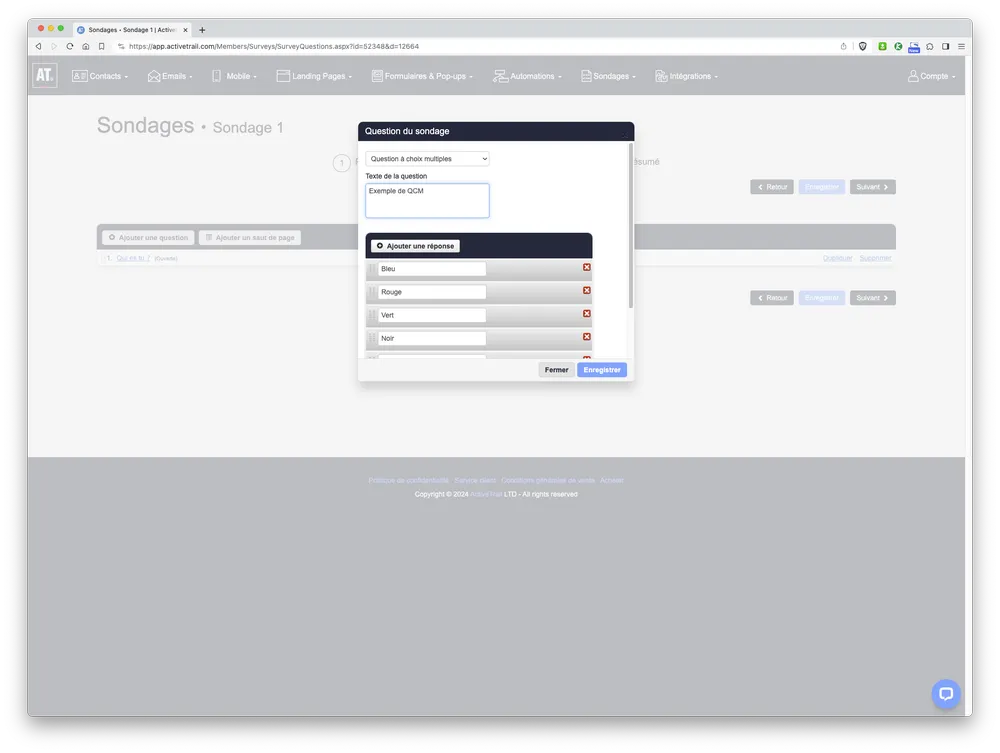Click the browser reload icon
Image resolution: width=1000 pixels, height=753 pixels.
pyautogui.click(x=69, y=45)
